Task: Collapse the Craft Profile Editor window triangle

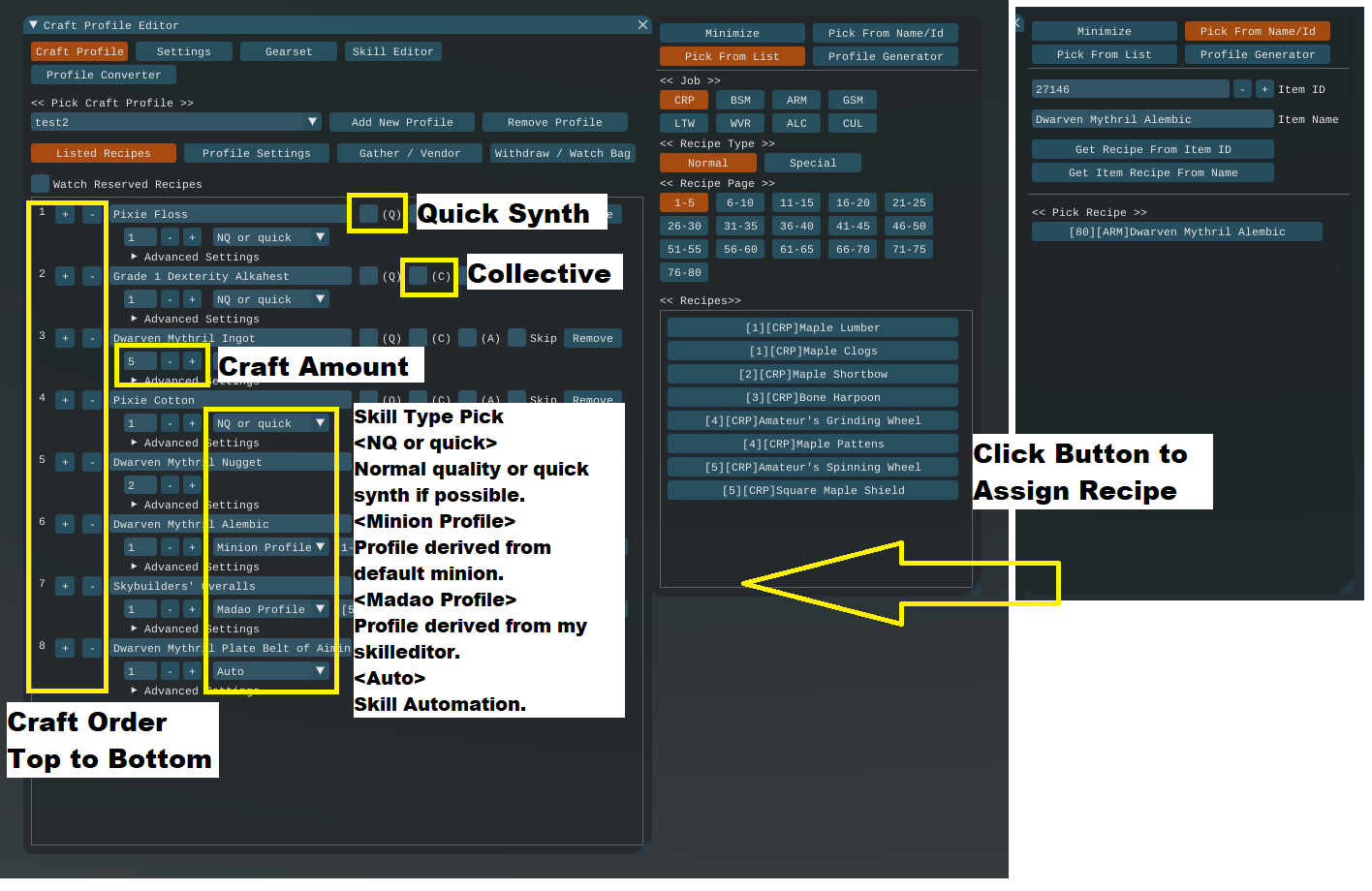Action: point(34,25)
